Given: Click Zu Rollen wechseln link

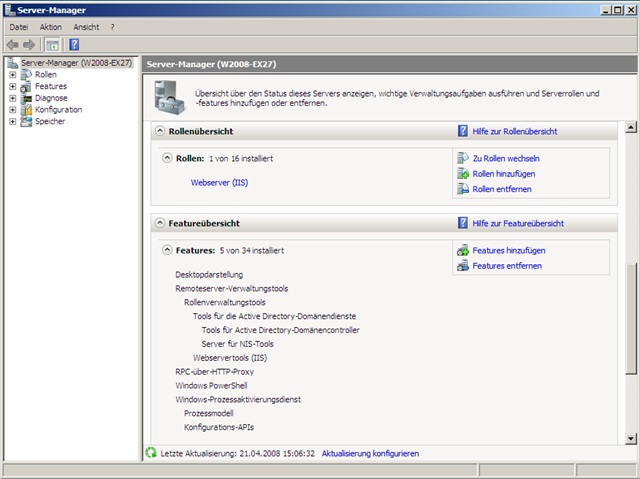Looking at the screenshot, I should 506,158.
